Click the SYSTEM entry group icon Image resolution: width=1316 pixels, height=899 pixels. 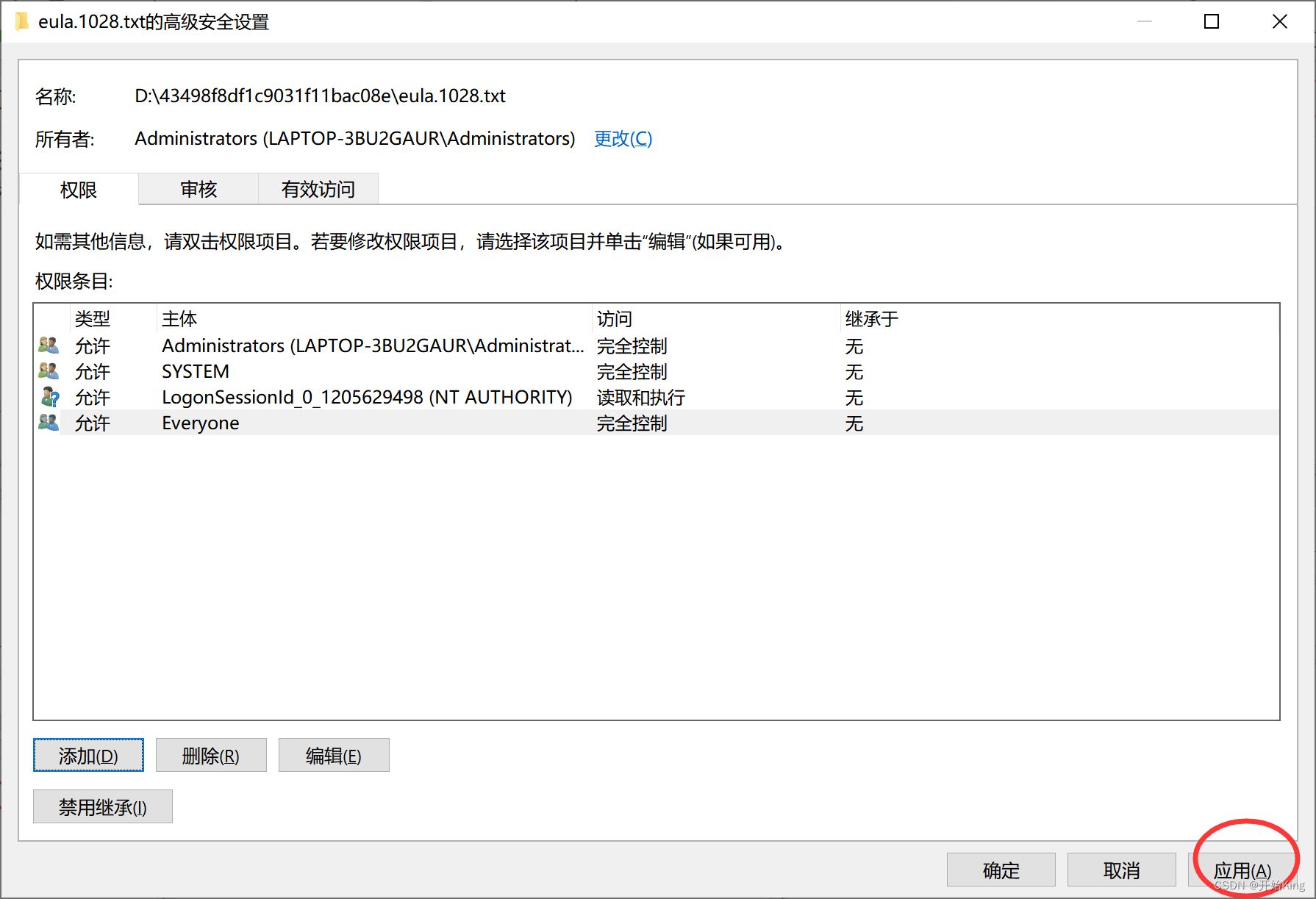tap(49, 370)
